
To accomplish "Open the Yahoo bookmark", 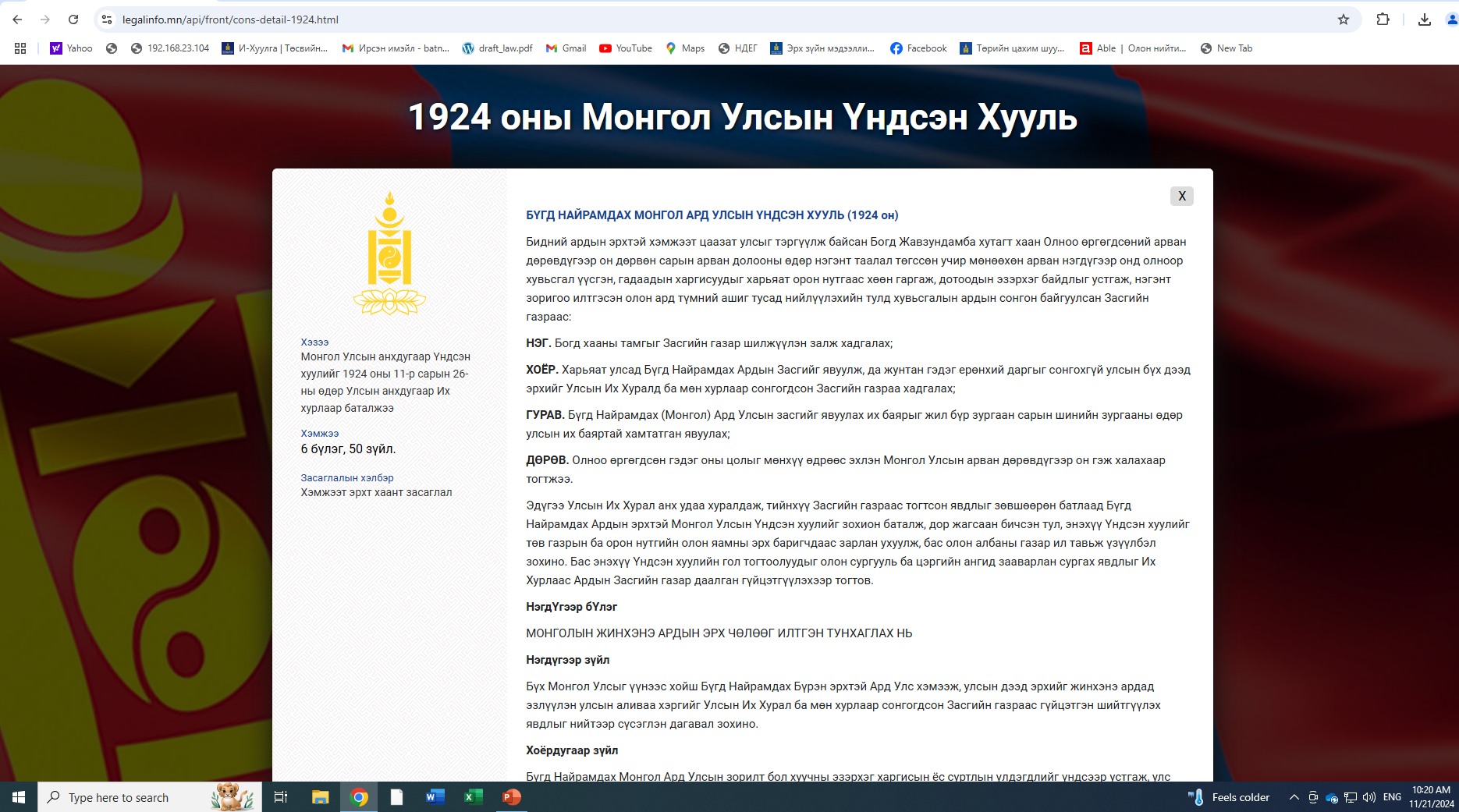I will (x=73, y=48).
